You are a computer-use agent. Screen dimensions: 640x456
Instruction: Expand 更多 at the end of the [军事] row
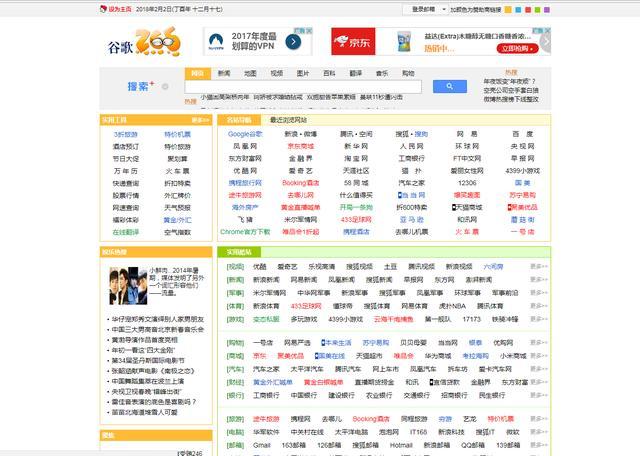point(539,293)
